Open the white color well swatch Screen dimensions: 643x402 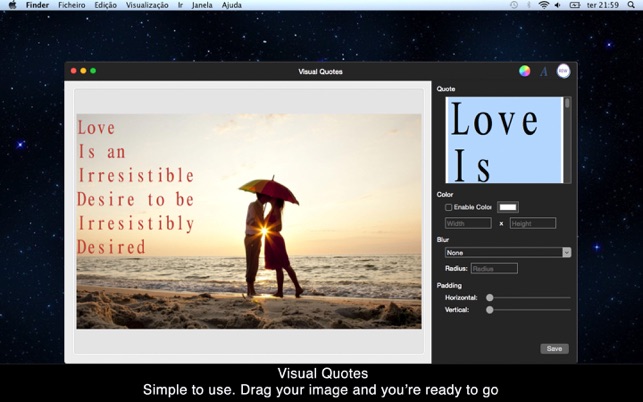pos(508,207)
